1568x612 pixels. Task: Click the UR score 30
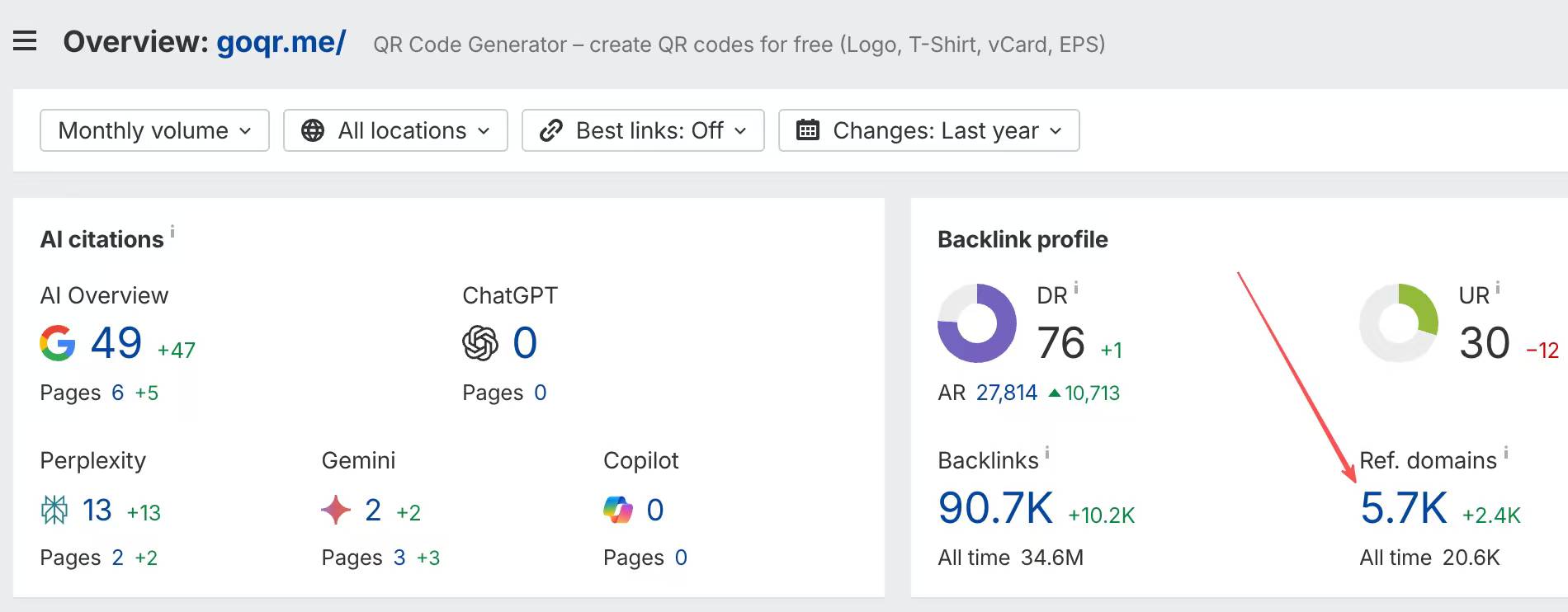pos(1485,343)
